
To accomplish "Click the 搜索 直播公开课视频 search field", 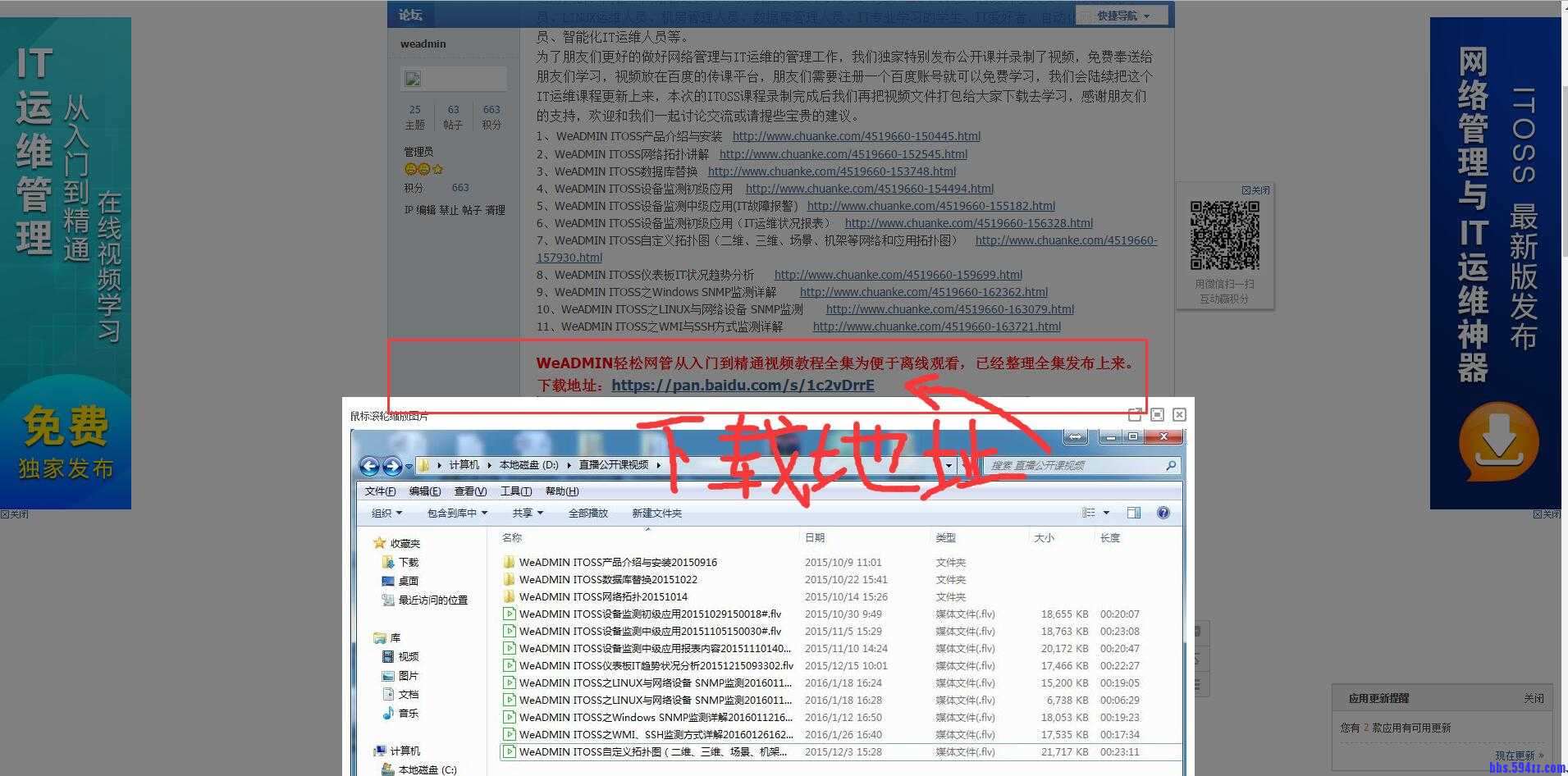I will coord(1073,465).
